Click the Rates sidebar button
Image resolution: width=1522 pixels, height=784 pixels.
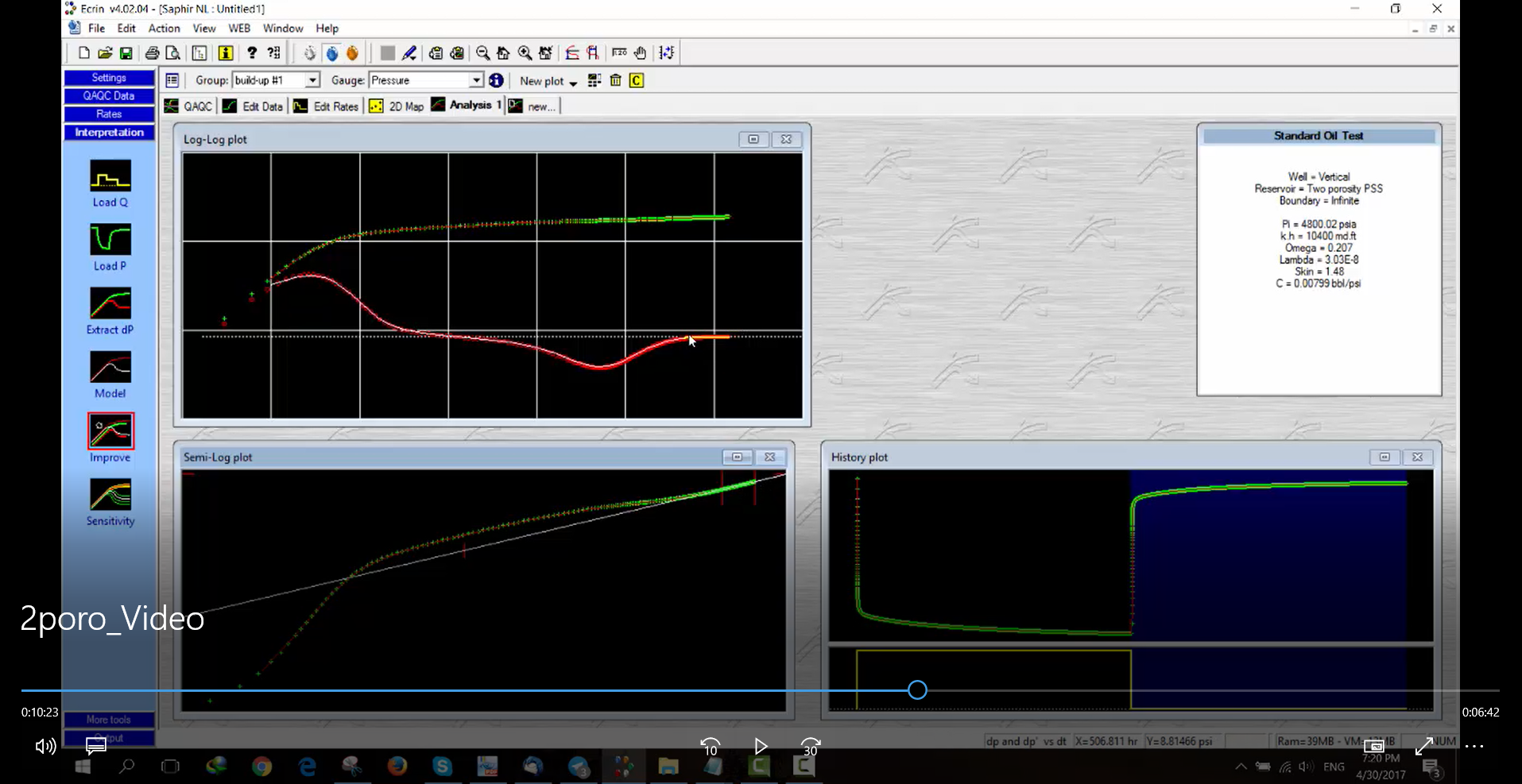coord(109,114)
